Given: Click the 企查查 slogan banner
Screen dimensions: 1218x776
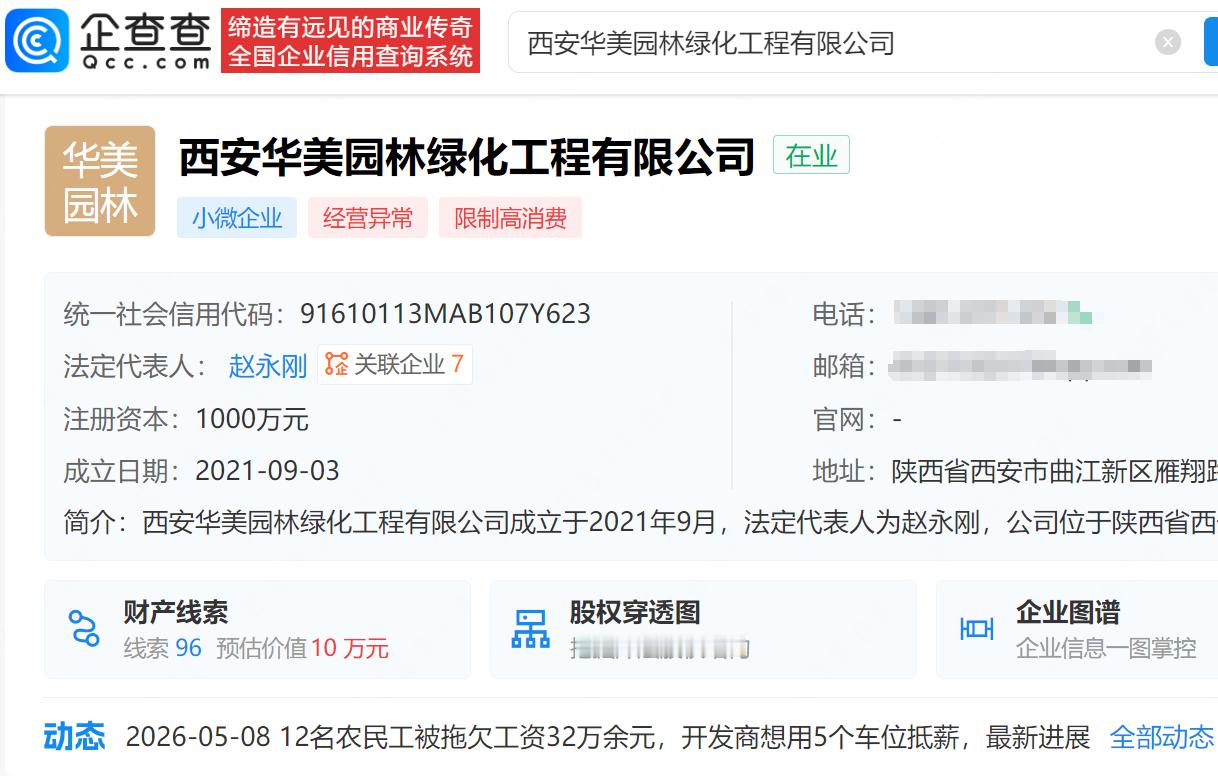Looking at the screenshot, I should [350, 41].
